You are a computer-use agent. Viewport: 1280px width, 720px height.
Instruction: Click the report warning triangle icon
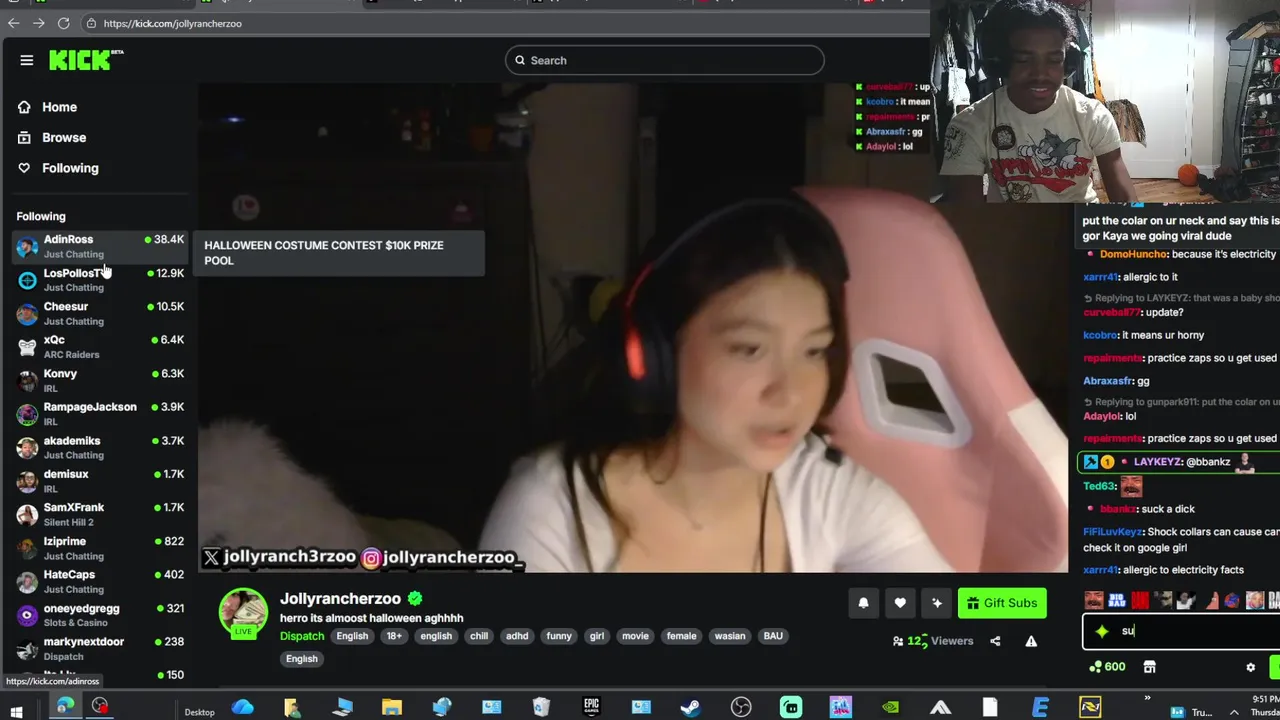pyautogui.click(x=1031, y=641)
